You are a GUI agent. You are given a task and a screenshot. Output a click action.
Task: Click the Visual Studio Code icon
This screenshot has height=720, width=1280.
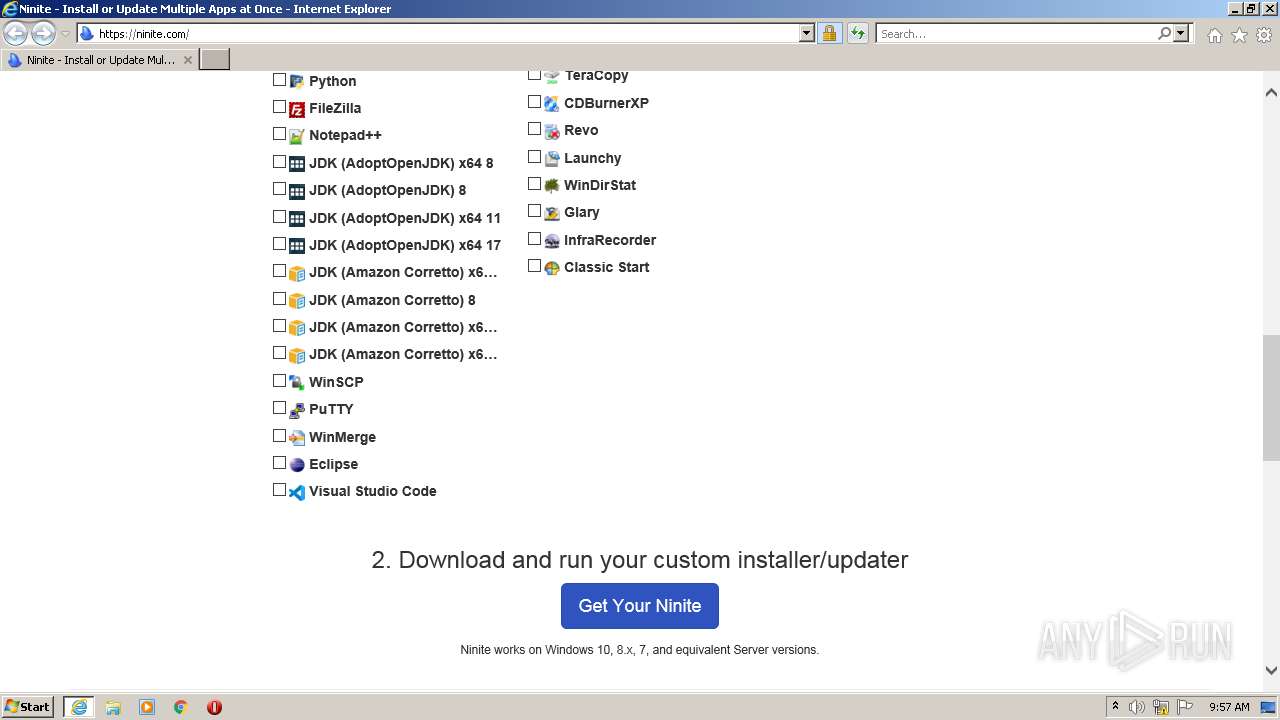(x=296, y=492)
